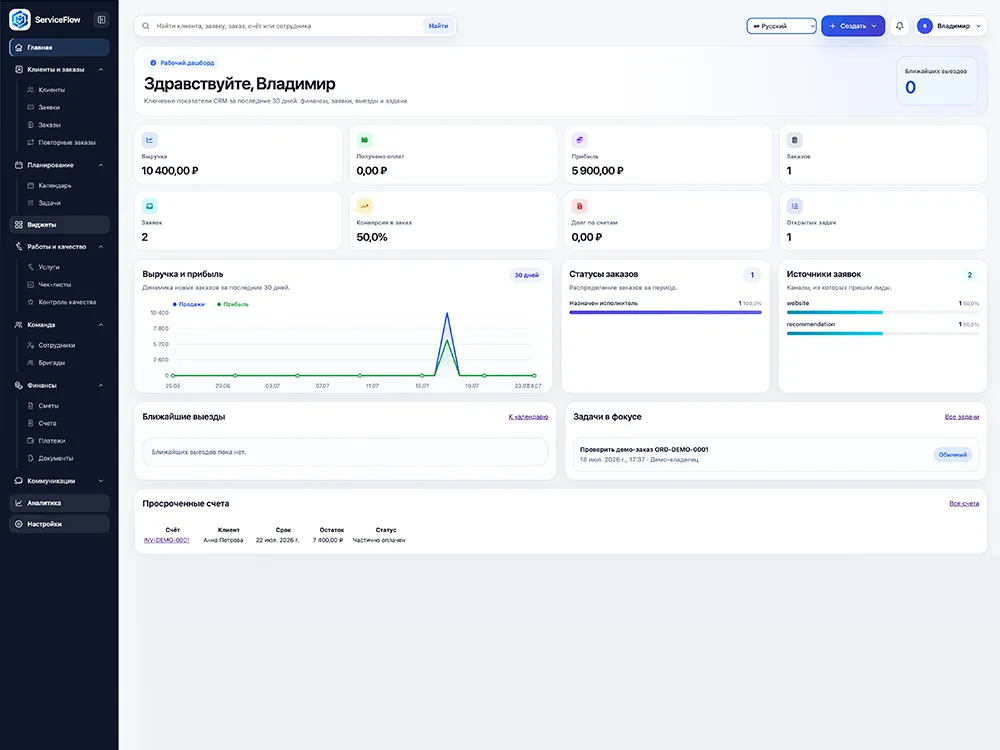Click the Ближайших выездов counter card
The width and height of the screenshot is (1000, 750).
point(936,81)
